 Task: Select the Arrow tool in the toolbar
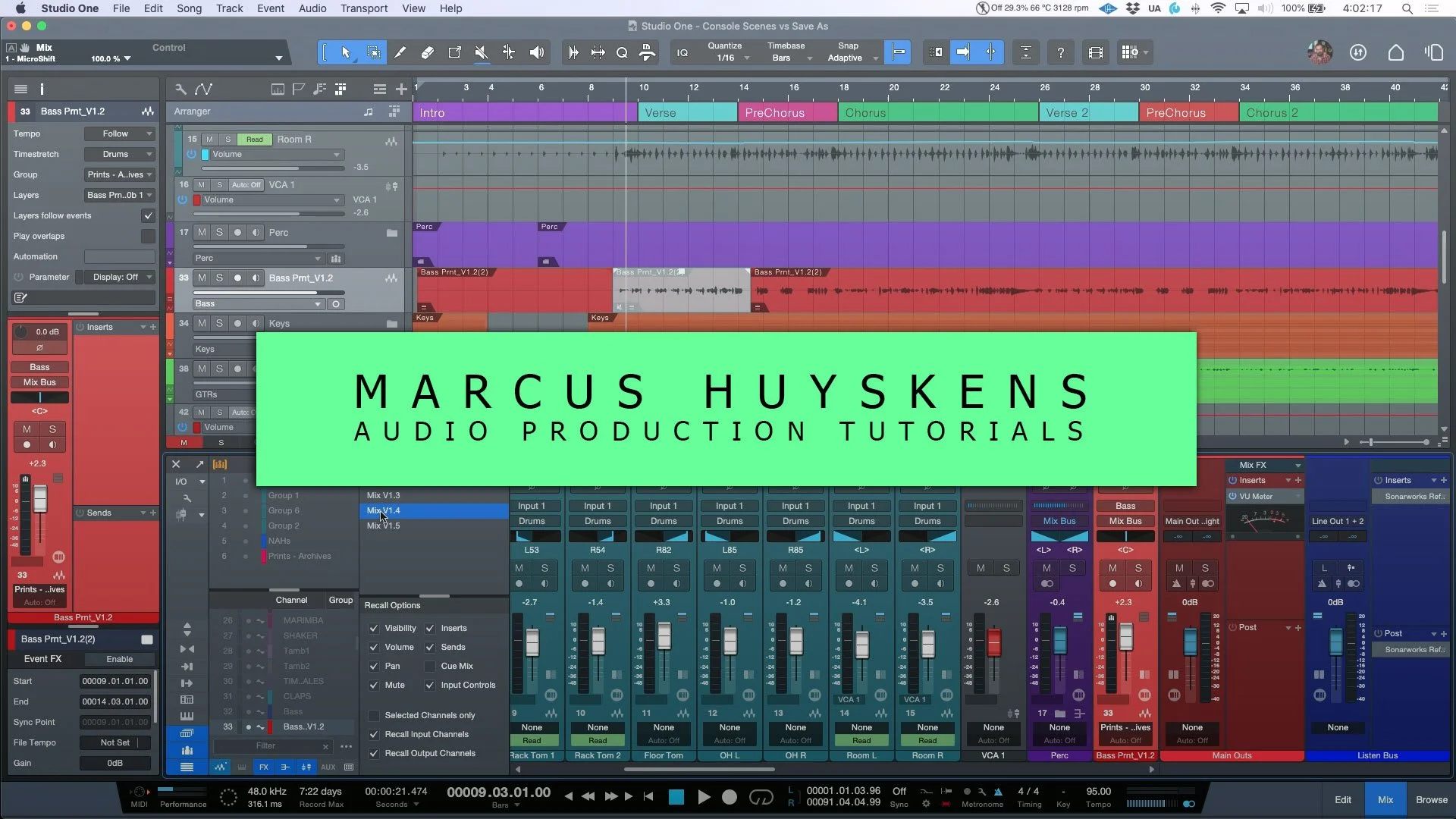point(346,52)
